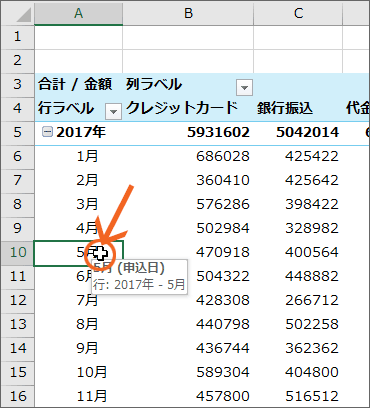The width and height of the screenshot is (370, 408).
Task: Click the 2月 row label
Action: coord(87,180)
